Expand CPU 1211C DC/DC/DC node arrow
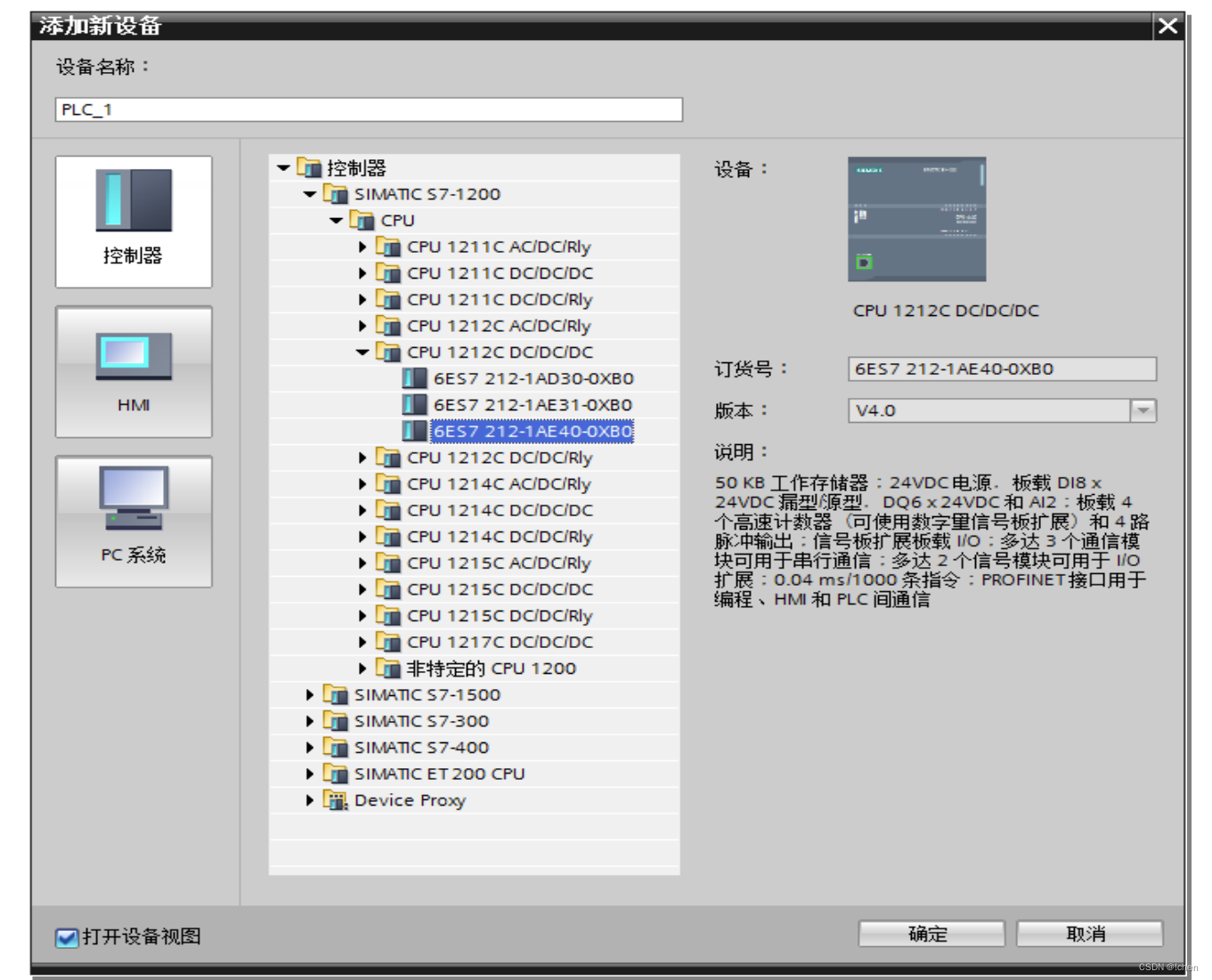1212x980 pixels. point(362,273)
